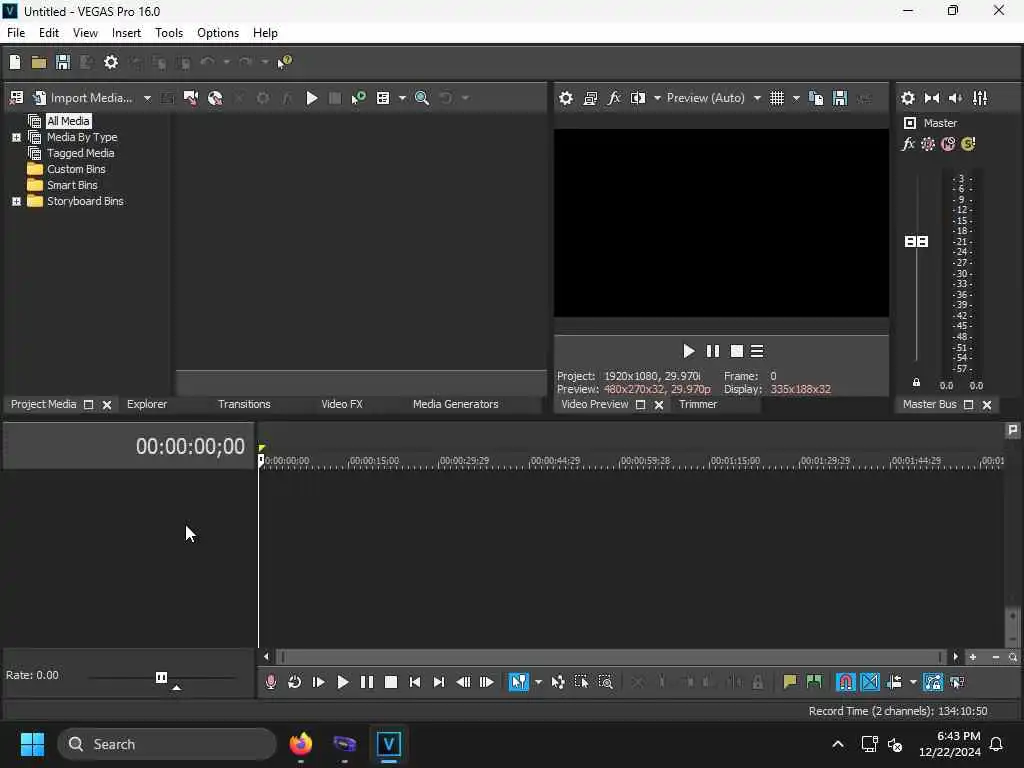Viewport: 1024px width, 768px height.
Task: Click the timeline Record microphone button
Action: pyautogui.click(x=270, y=682)
